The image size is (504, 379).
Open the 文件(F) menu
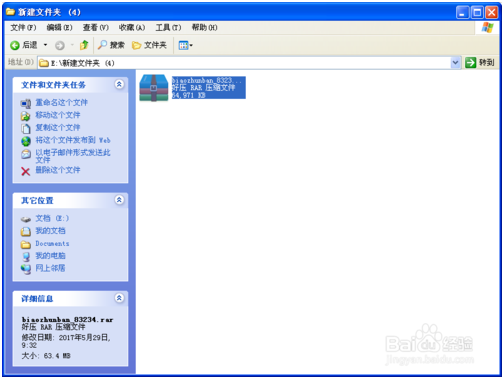(x=23, y=28)
